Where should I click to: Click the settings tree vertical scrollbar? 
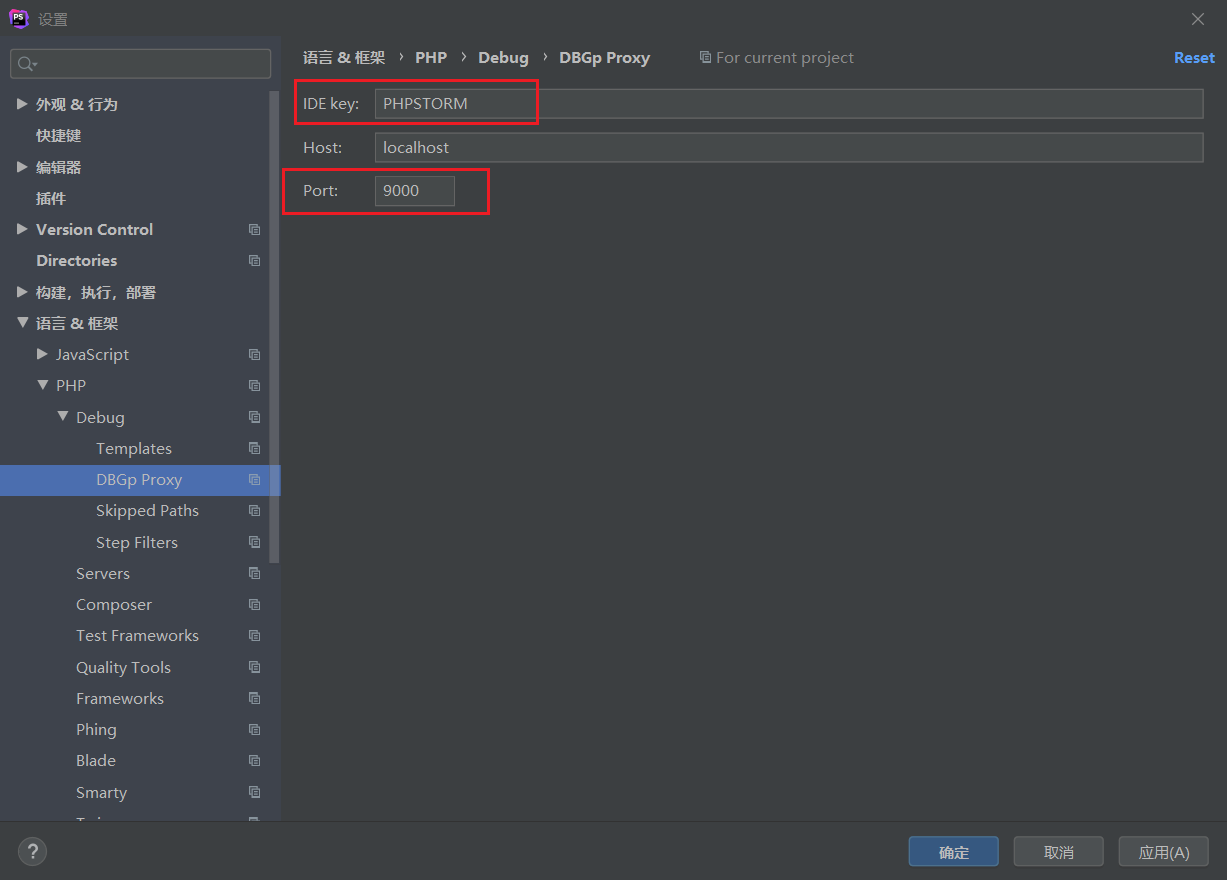274,327
